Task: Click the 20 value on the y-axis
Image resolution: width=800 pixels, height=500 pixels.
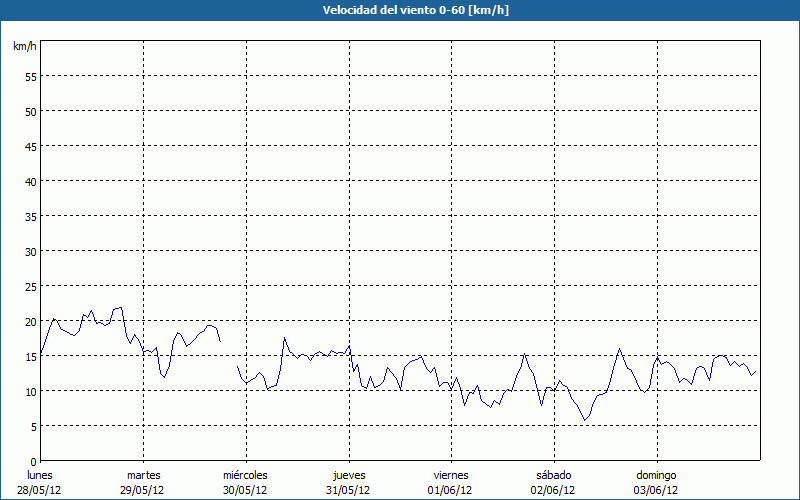Action: (30, 321)
